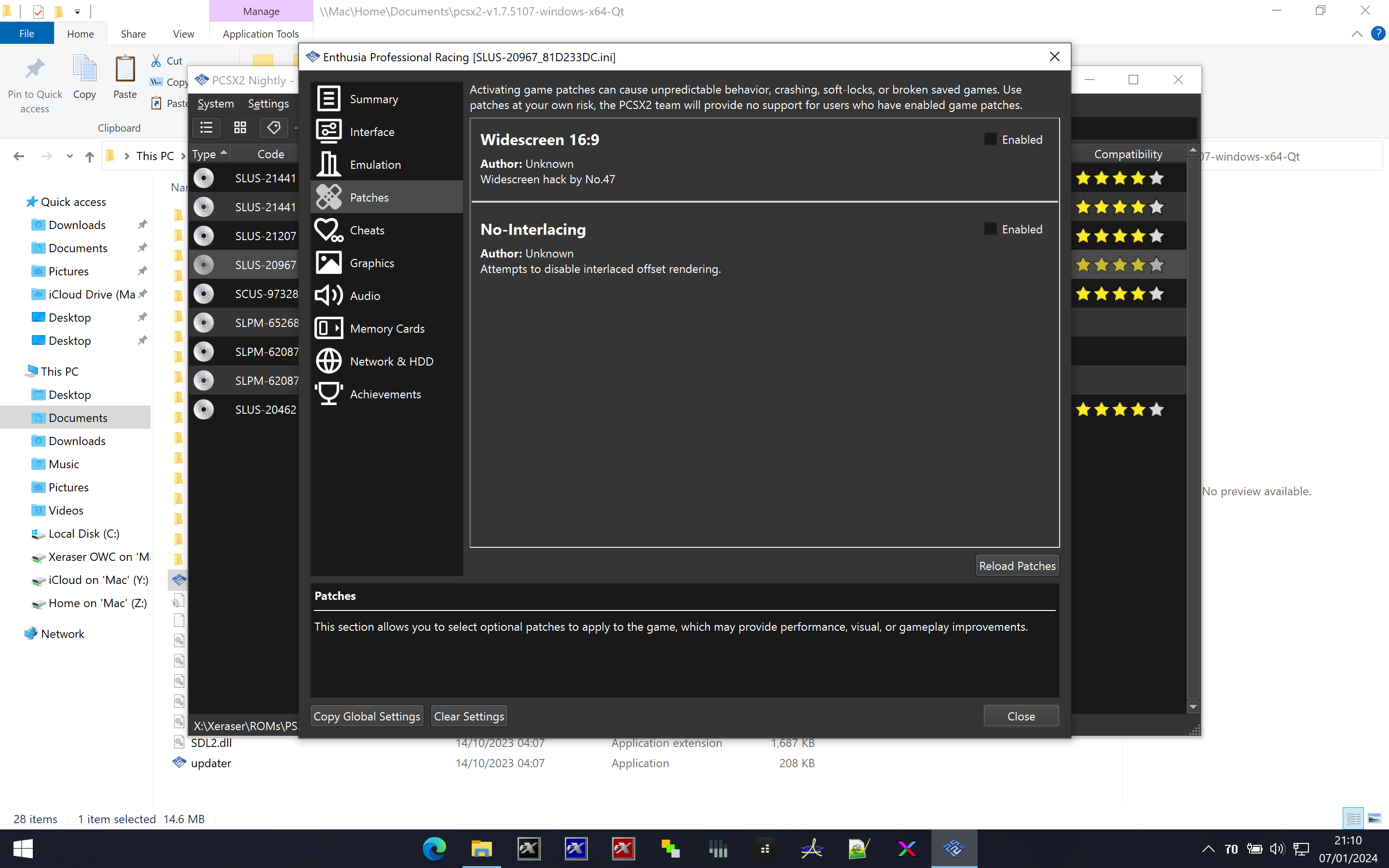1389x868 pixels.
Task: Open the Memory Cards settings
Action: point(386,328)
